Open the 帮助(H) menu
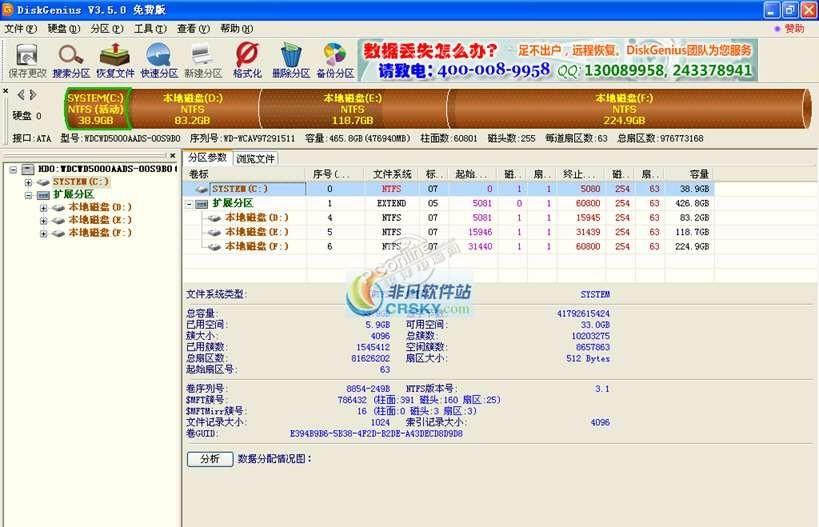819x527 pixels. [x=237, y=29]
